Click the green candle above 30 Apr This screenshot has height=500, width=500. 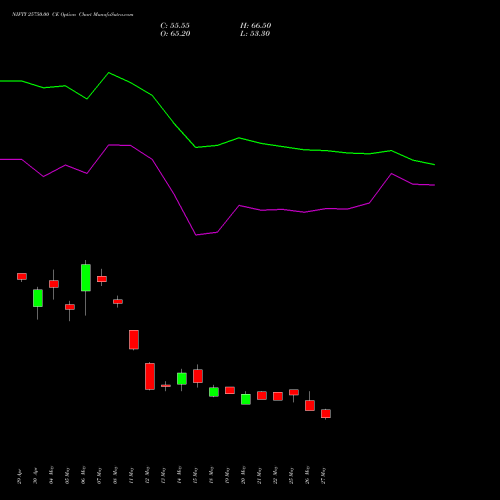point(38,298)
